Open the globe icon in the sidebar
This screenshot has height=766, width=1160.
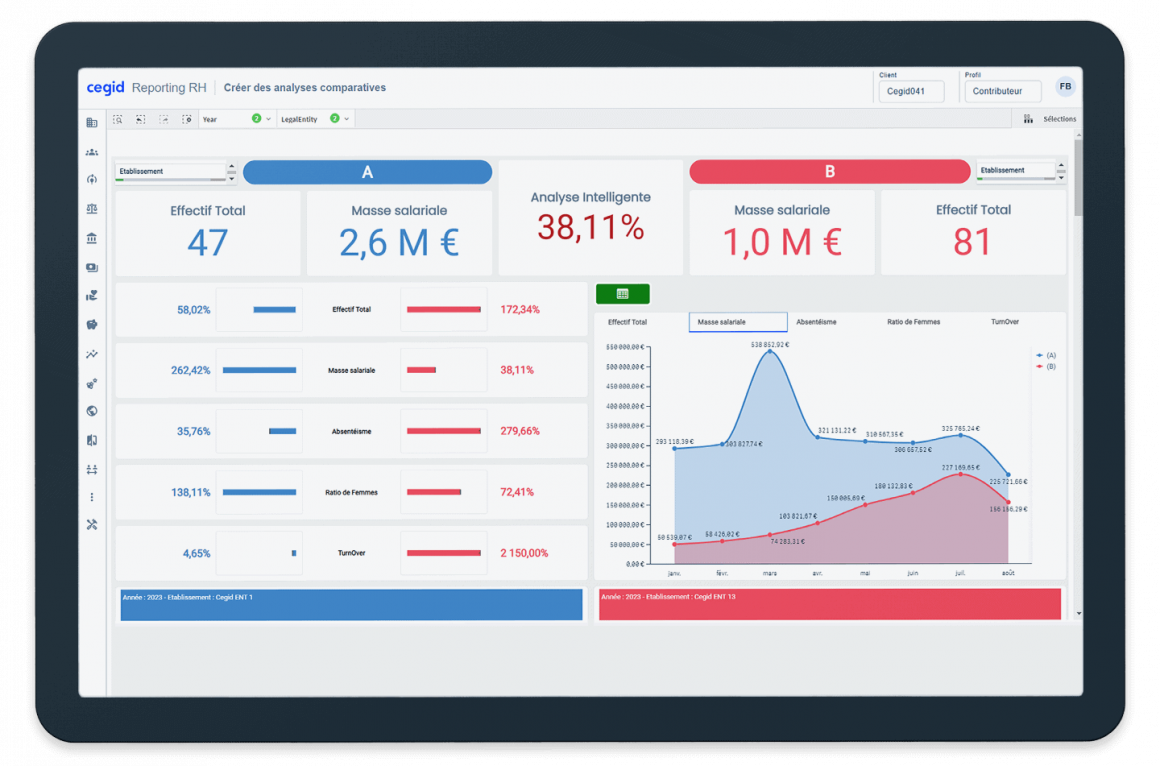coord(92,411)
